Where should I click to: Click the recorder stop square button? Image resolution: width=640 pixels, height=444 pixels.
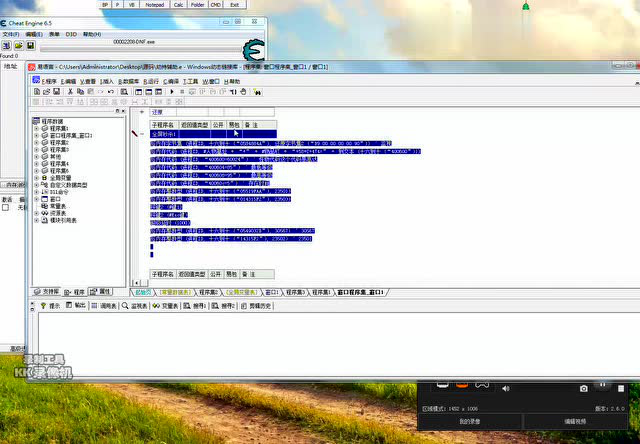click(621, 388)
